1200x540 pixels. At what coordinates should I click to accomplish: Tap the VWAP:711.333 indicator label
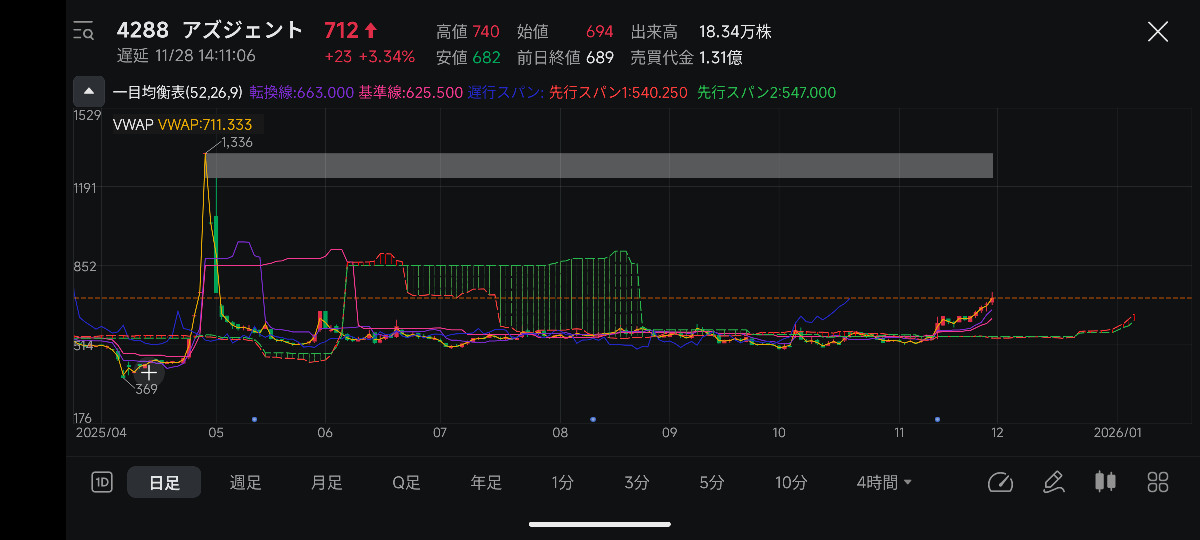pyautogui.click(x=204, y=124)
